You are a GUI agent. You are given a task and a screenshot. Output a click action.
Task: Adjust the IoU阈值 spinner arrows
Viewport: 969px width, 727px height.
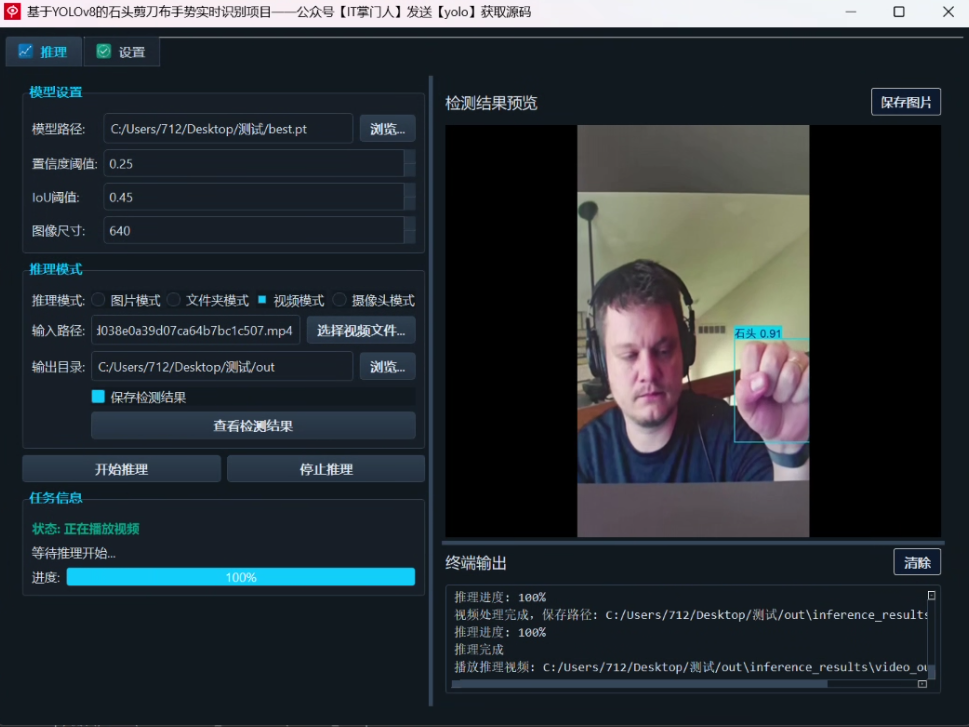(x=409, y=197)
